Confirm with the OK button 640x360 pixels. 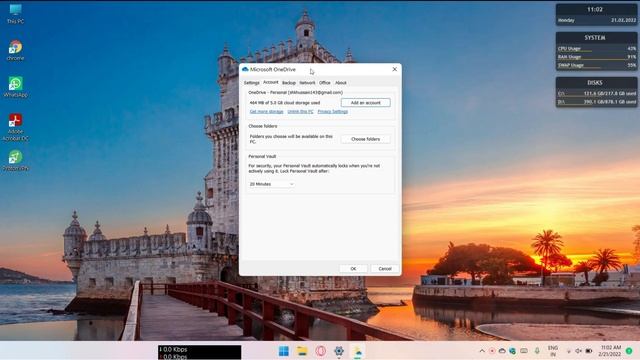pyautogui.click(x=353, y=269)
